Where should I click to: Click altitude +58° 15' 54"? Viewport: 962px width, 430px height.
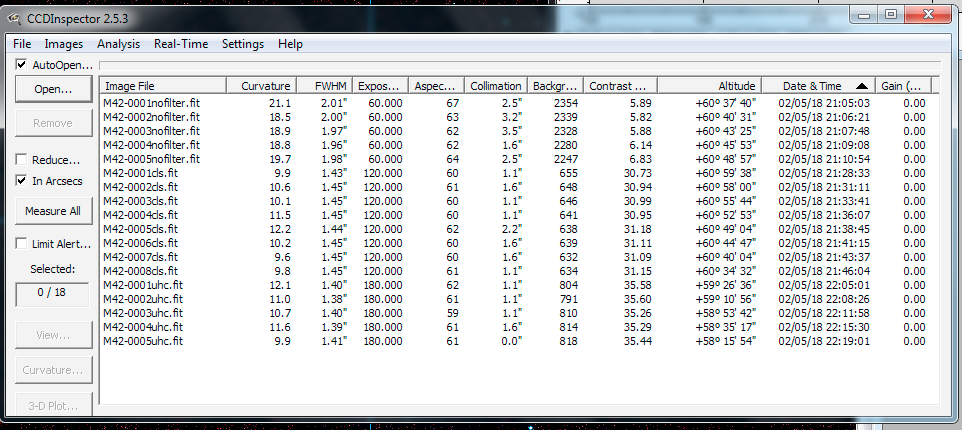726,341
